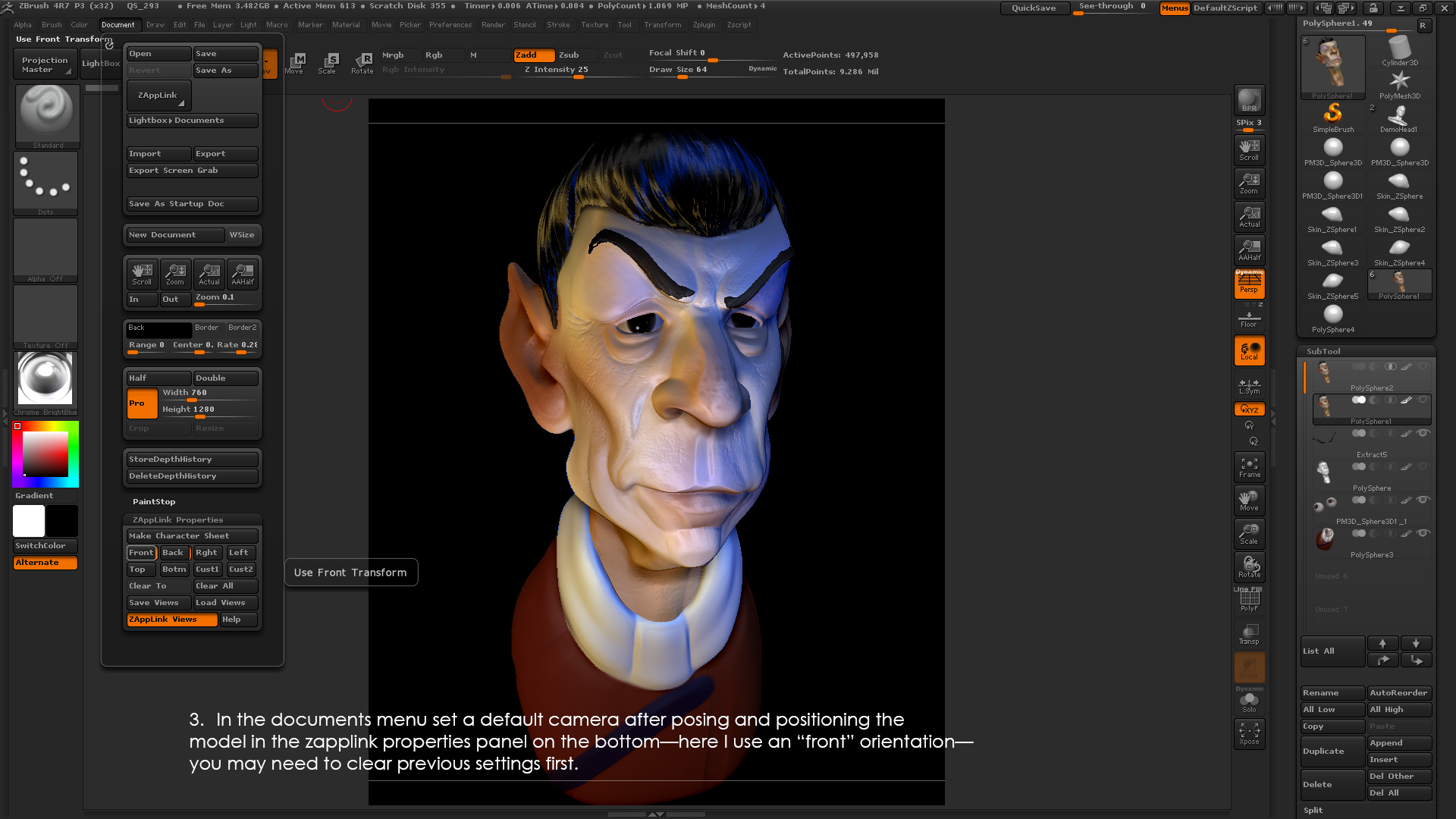This screenshot has height=819, width=1456.
Task: Toggle the Persp perspective icon
Action: tap(1249, 284)
